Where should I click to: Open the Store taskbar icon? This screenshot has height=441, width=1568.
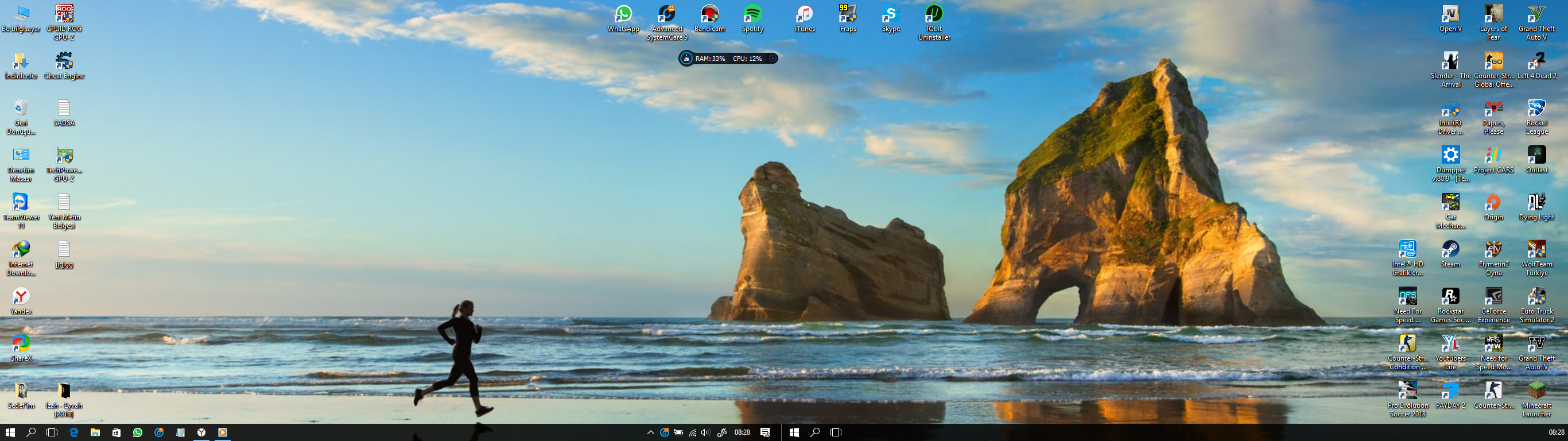(117, 432)
